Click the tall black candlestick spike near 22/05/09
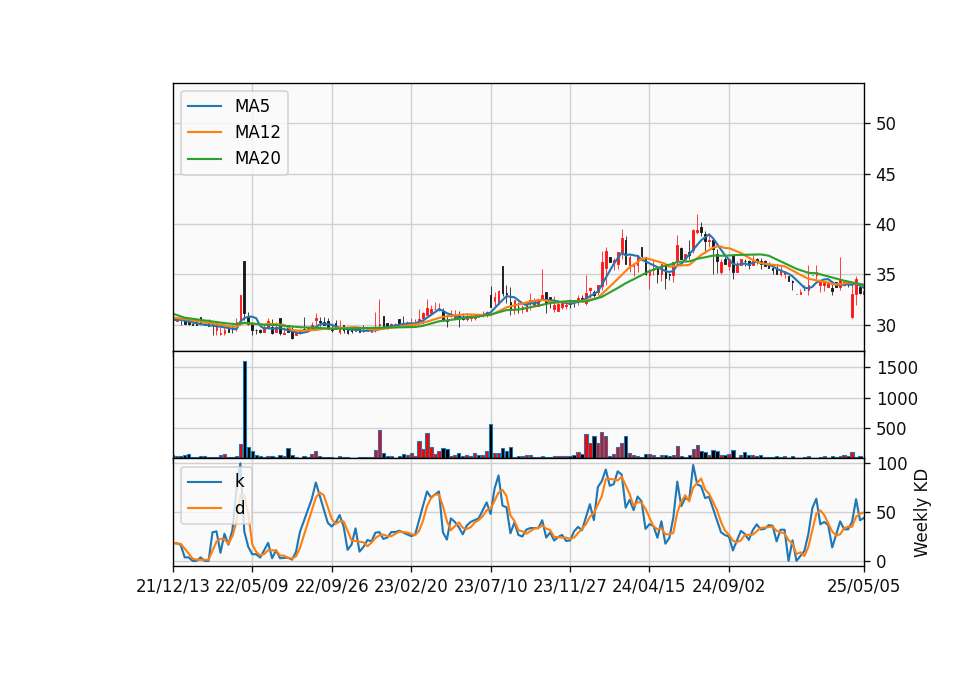The width and height of the screenshot is (960, 690). [244, 288]
